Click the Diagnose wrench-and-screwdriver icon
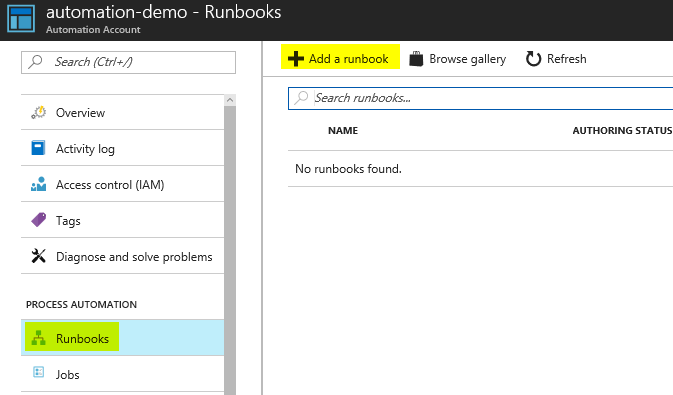 [x=39, y=256]
